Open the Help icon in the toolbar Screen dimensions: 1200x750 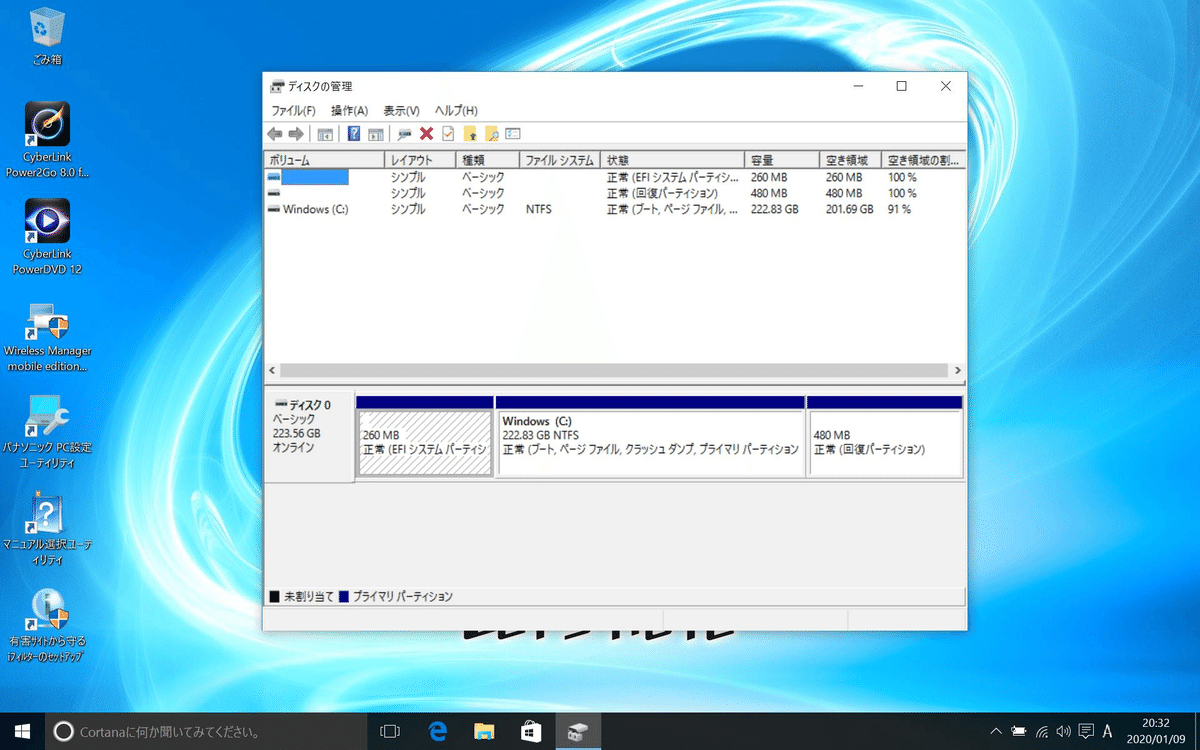(354, 133)
